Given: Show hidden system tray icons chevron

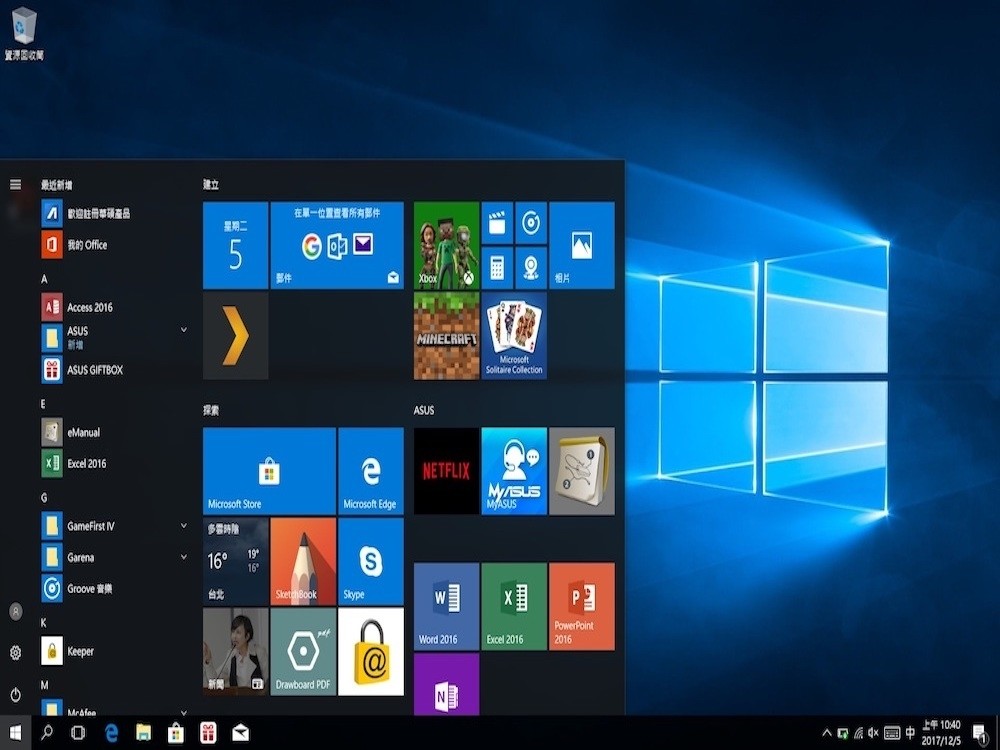Looking at the screenshot, I should click(x=826, y=733).
